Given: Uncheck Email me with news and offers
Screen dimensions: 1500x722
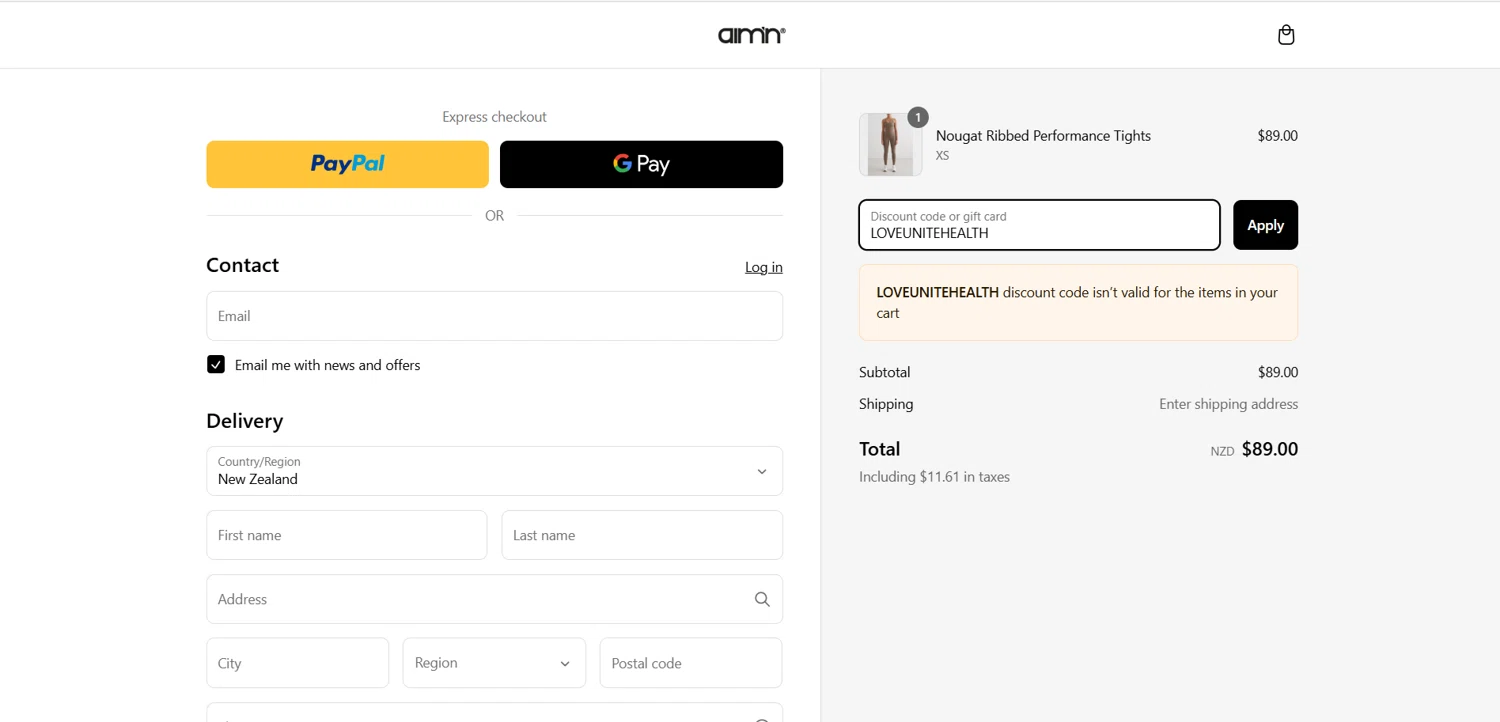Looking at the screenshot, I should pos(216,365).
